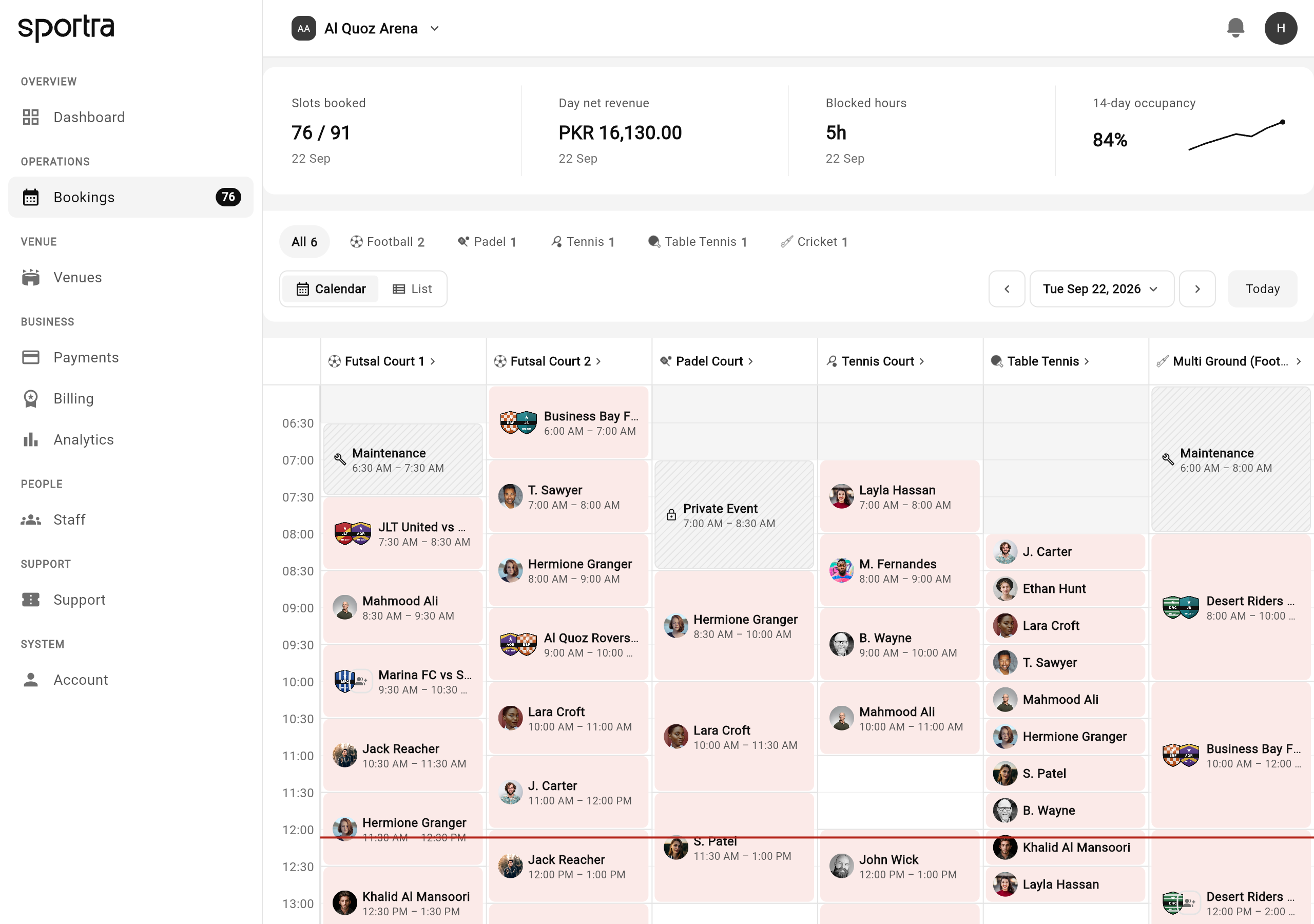Click T. Sawyer avatar at 7:00 AM booking
1314x924 pixels.
tap(510, 496)
